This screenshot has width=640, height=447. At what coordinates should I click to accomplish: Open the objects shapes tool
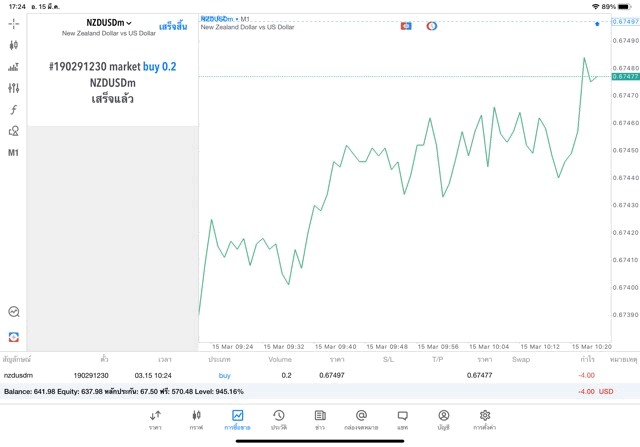point(14,131)
